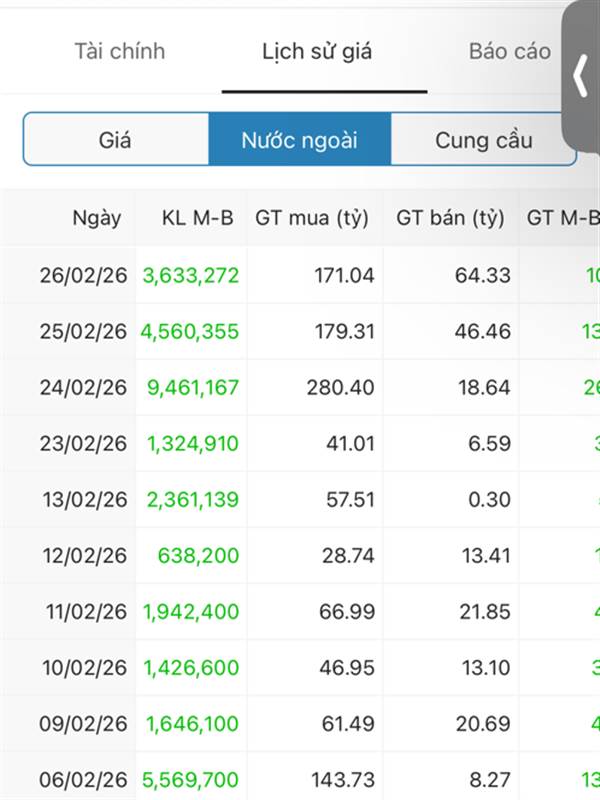
Task: Click sell value 0.30 cell
Action: click(490, 499)
